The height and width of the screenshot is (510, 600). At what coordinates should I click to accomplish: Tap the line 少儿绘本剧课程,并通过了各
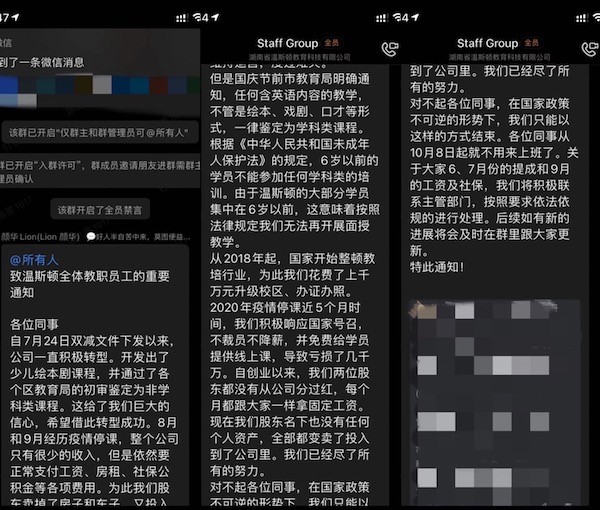click(90, 374)
